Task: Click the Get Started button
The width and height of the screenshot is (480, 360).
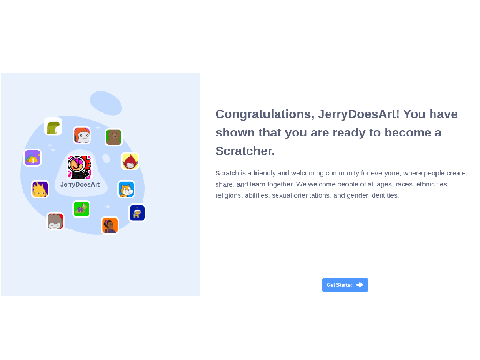Action: 345,285
